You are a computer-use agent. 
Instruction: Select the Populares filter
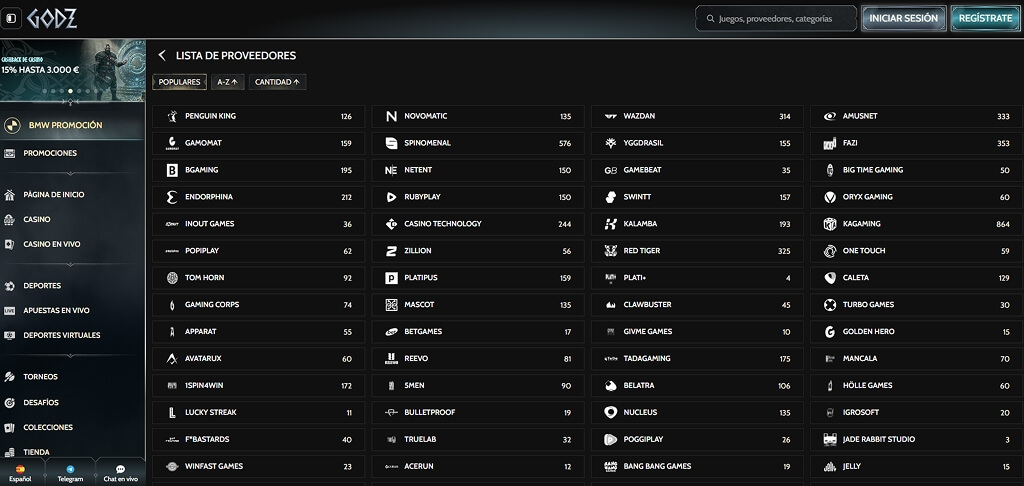(x=180, y=82)
